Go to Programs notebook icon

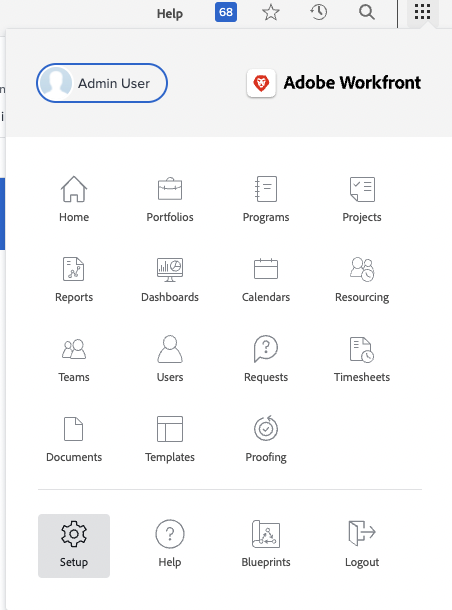coord(266,189)
